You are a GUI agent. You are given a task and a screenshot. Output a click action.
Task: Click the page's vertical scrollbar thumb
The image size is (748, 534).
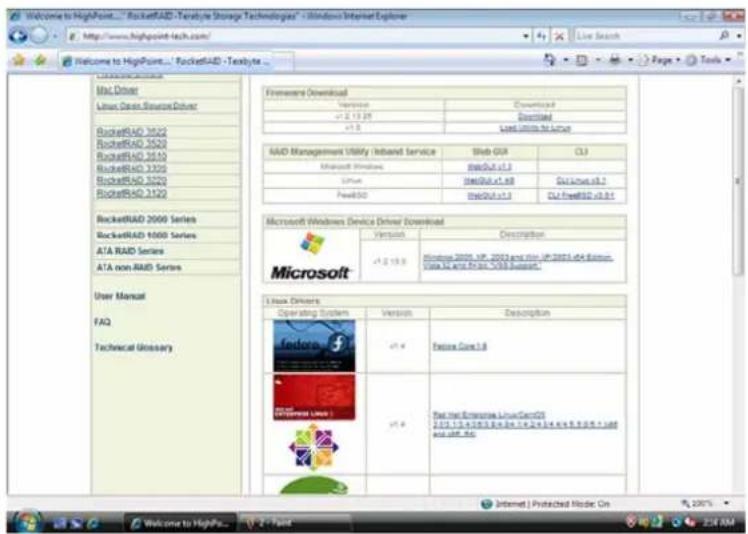(x=738, y=181)
